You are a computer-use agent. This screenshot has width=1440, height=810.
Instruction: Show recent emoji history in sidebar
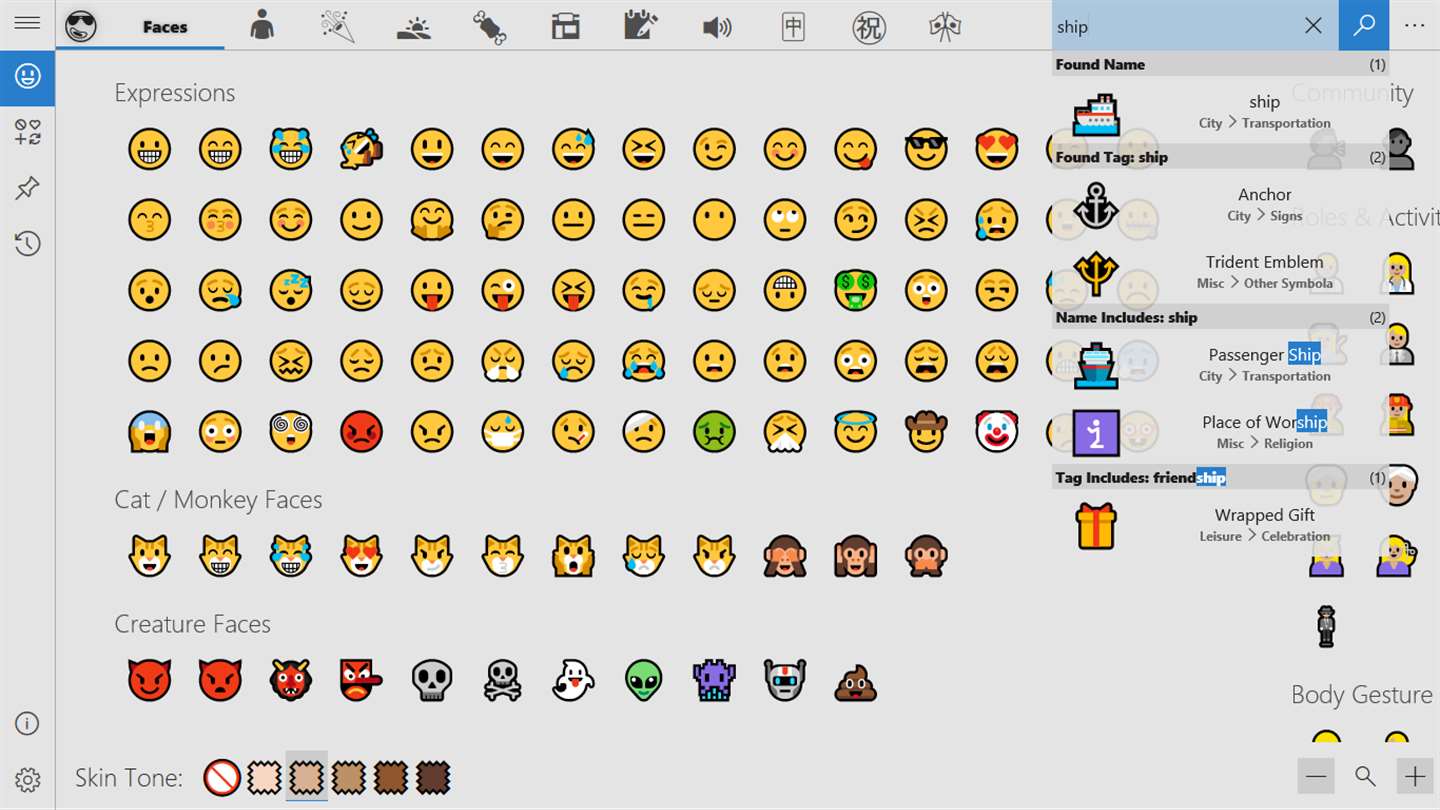pos(27,243)
